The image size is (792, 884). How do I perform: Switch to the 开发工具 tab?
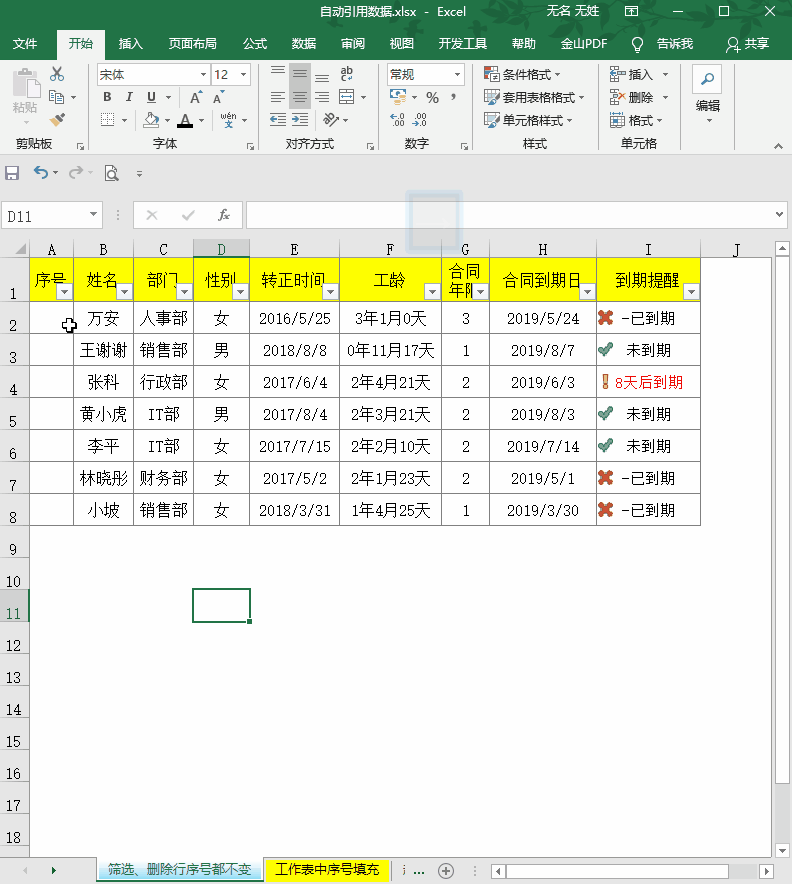click(462, 44)
